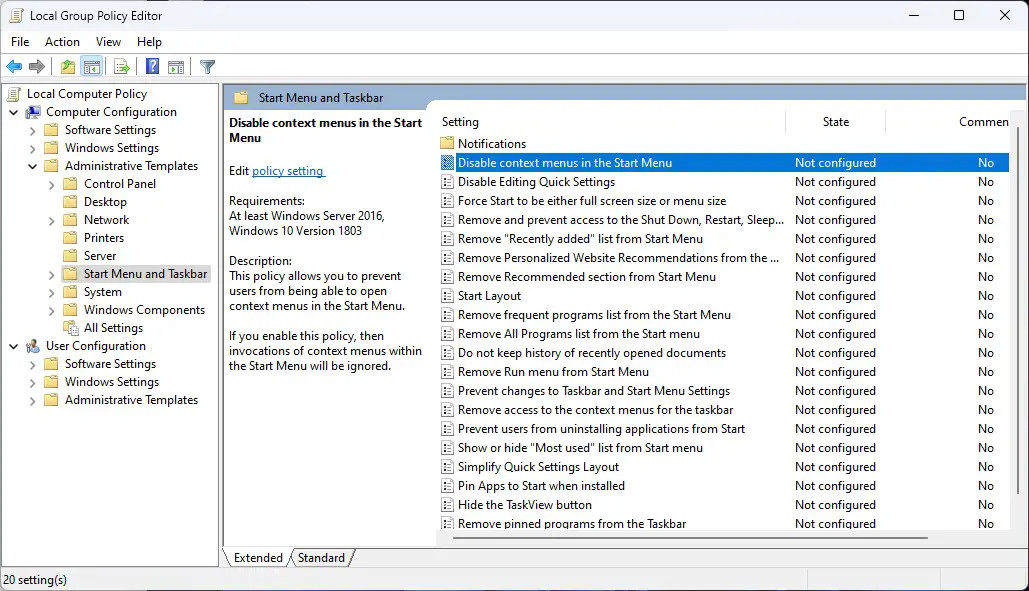Viewport: 1029px width, 591px height.
Task: Select 'Remove access to the context menus for the taskbar'
Action: pyautogui.click(x=724, y=410)
